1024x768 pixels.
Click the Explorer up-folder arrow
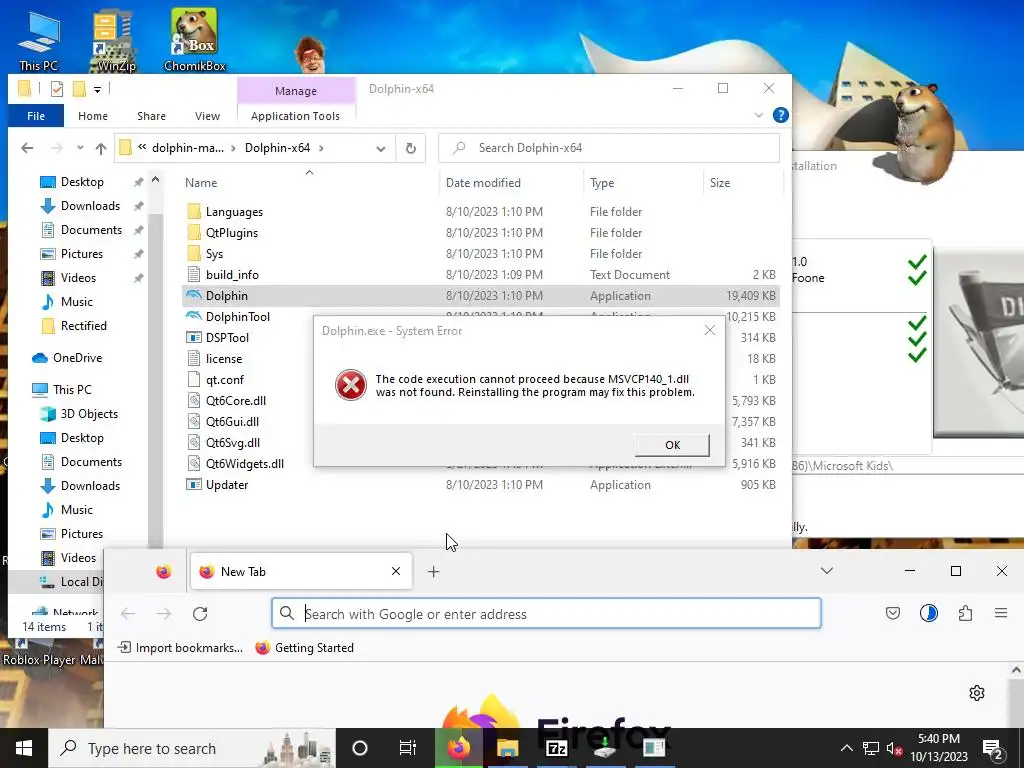pos(101,148)
